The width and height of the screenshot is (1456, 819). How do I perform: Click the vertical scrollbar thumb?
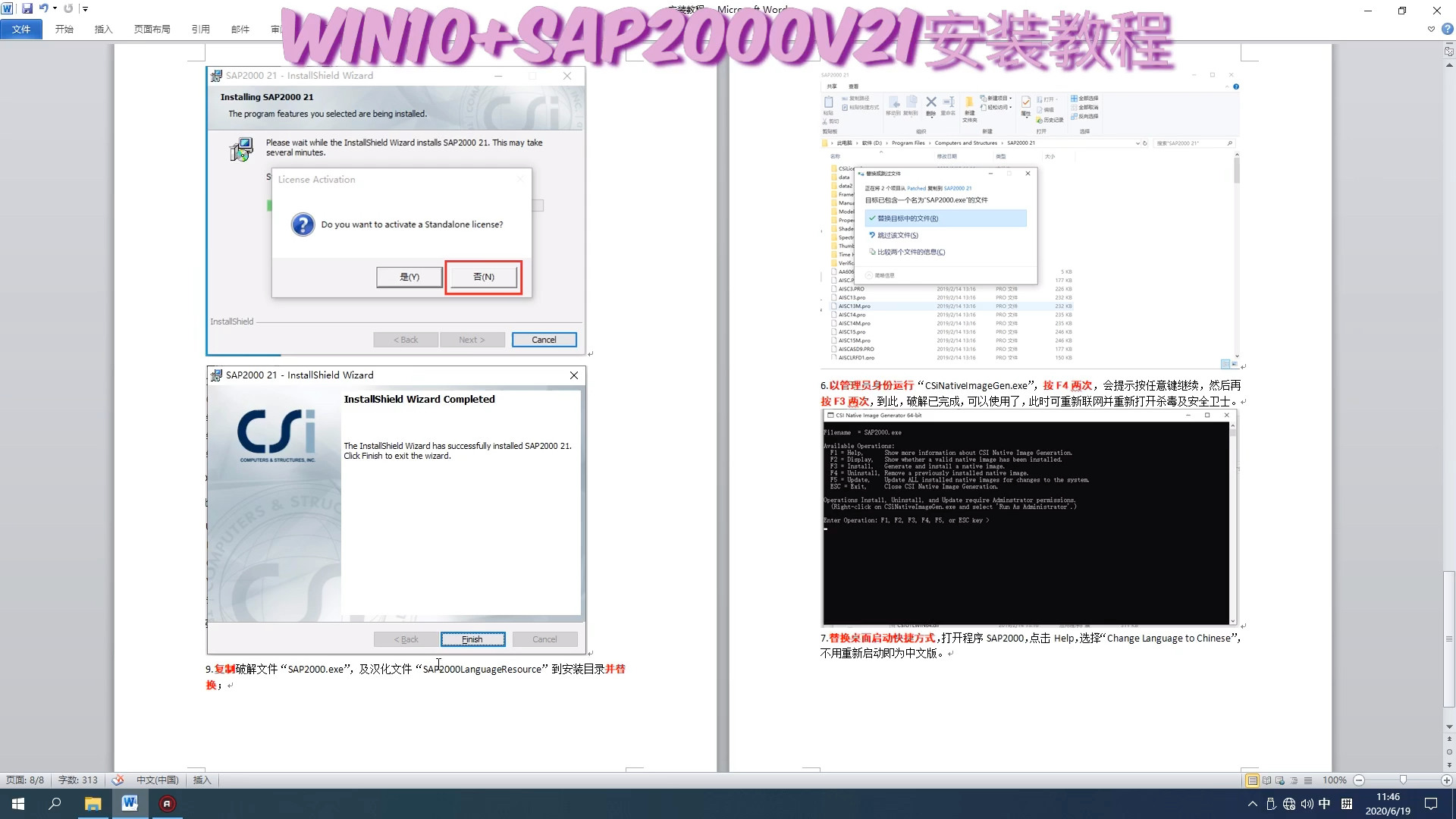pos(1449,639)
